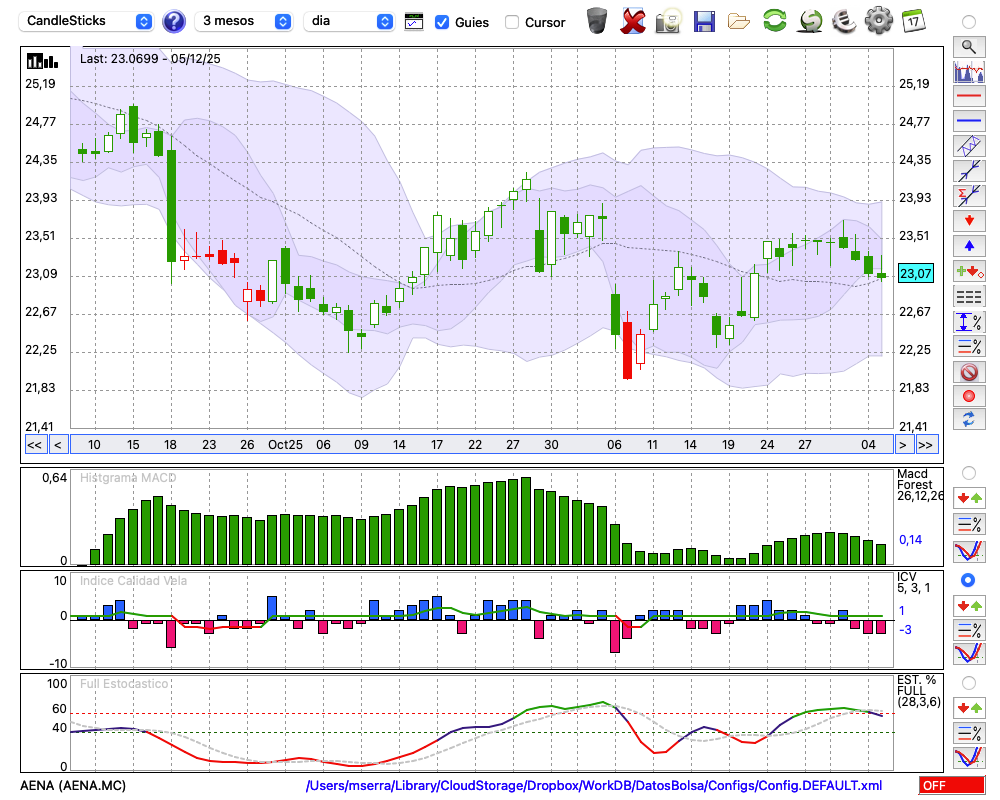Click the red prohibition sign tool
1000x800 pixels.
point(968,372)
